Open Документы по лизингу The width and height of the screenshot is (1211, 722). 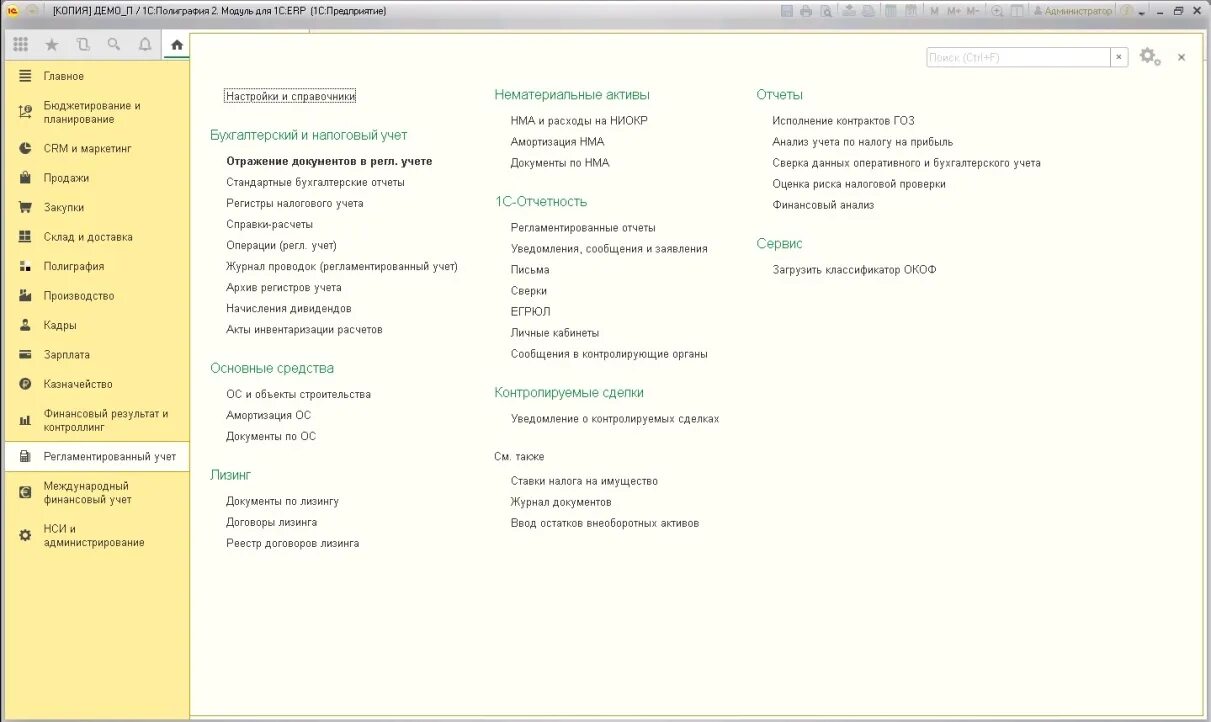point(282,501)
